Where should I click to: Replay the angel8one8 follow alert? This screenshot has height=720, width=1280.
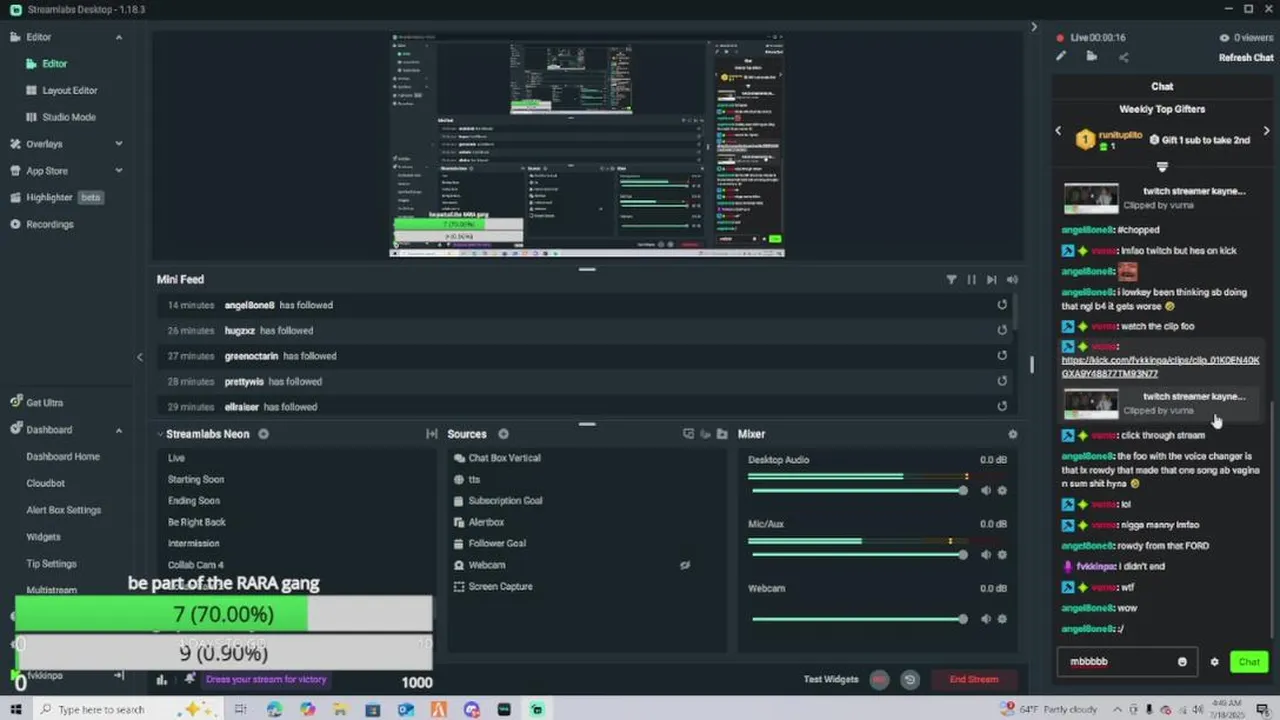[x=1002, y=305]
